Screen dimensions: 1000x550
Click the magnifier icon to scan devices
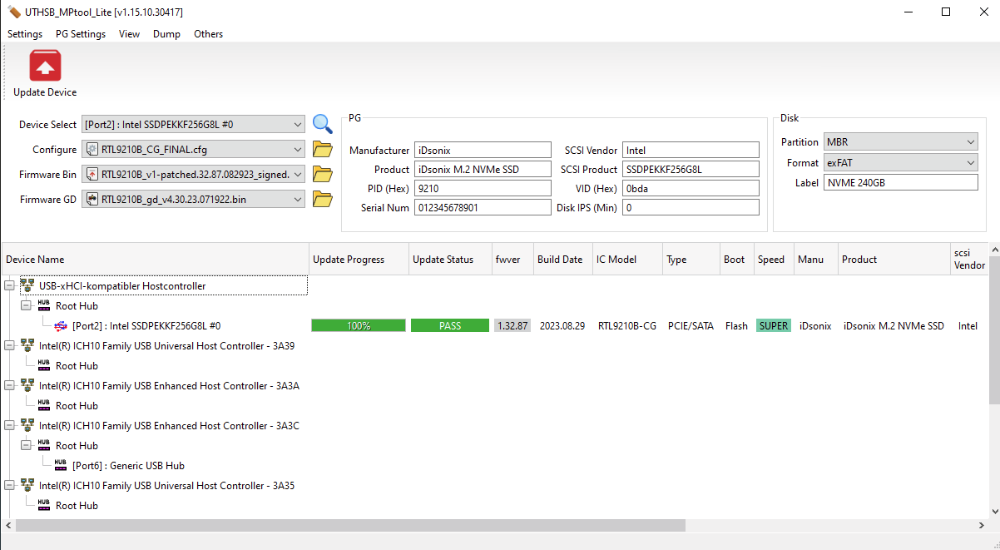pos(322,124)
